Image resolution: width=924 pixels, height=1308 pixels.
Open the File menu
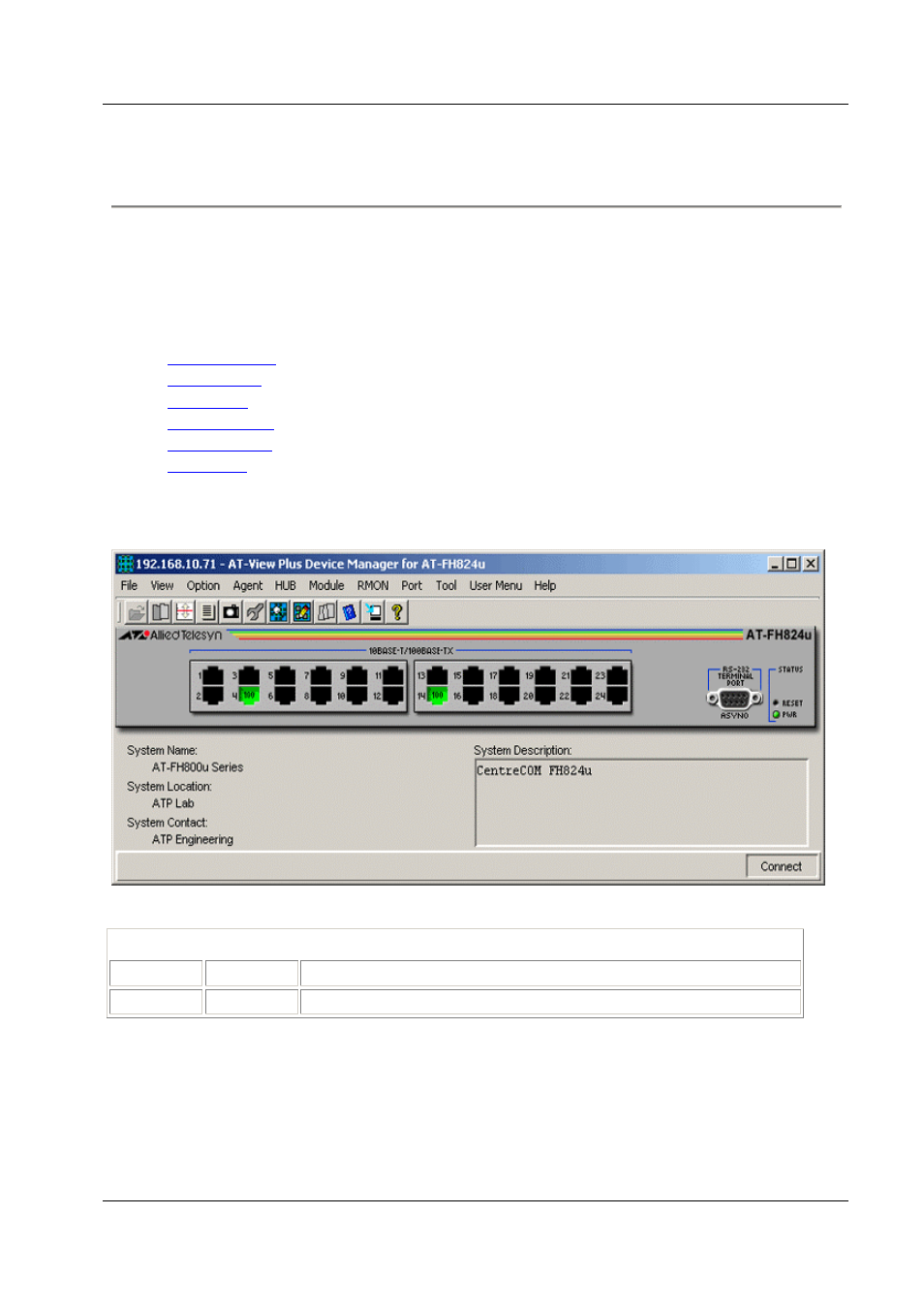[x=129, y=586]
